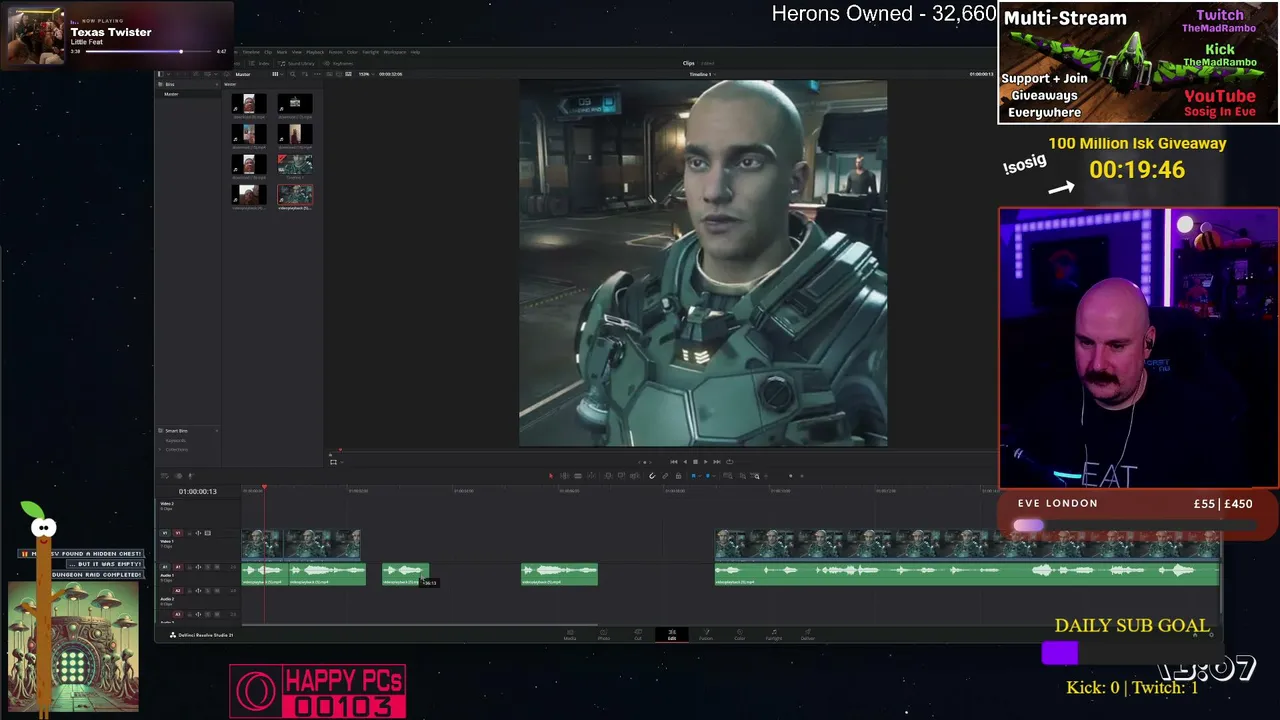Open the Mark menu

[282, 52]
